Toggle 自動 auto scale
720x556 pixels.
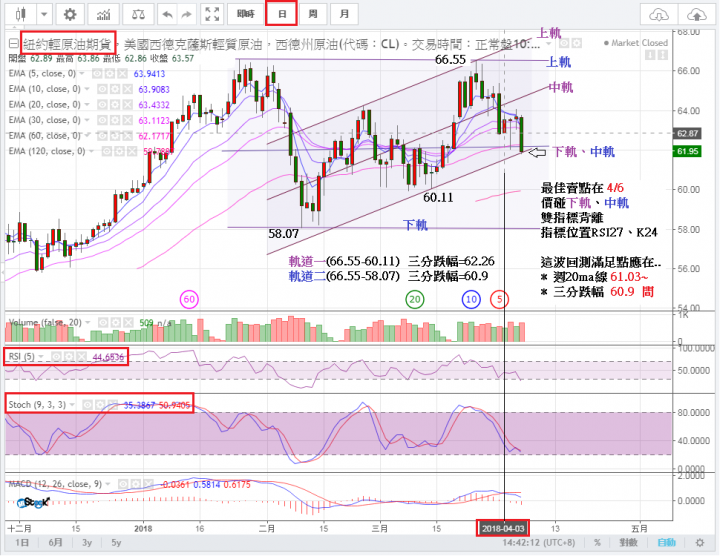coord(666,543)
